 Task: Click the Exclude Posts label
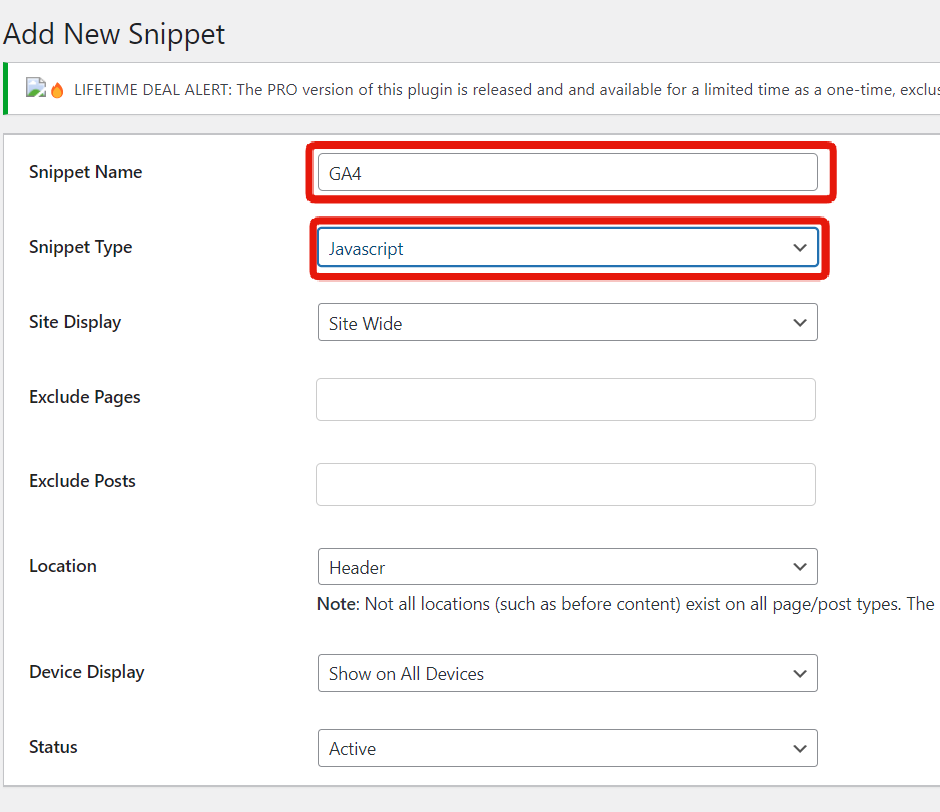click(82, 481)
